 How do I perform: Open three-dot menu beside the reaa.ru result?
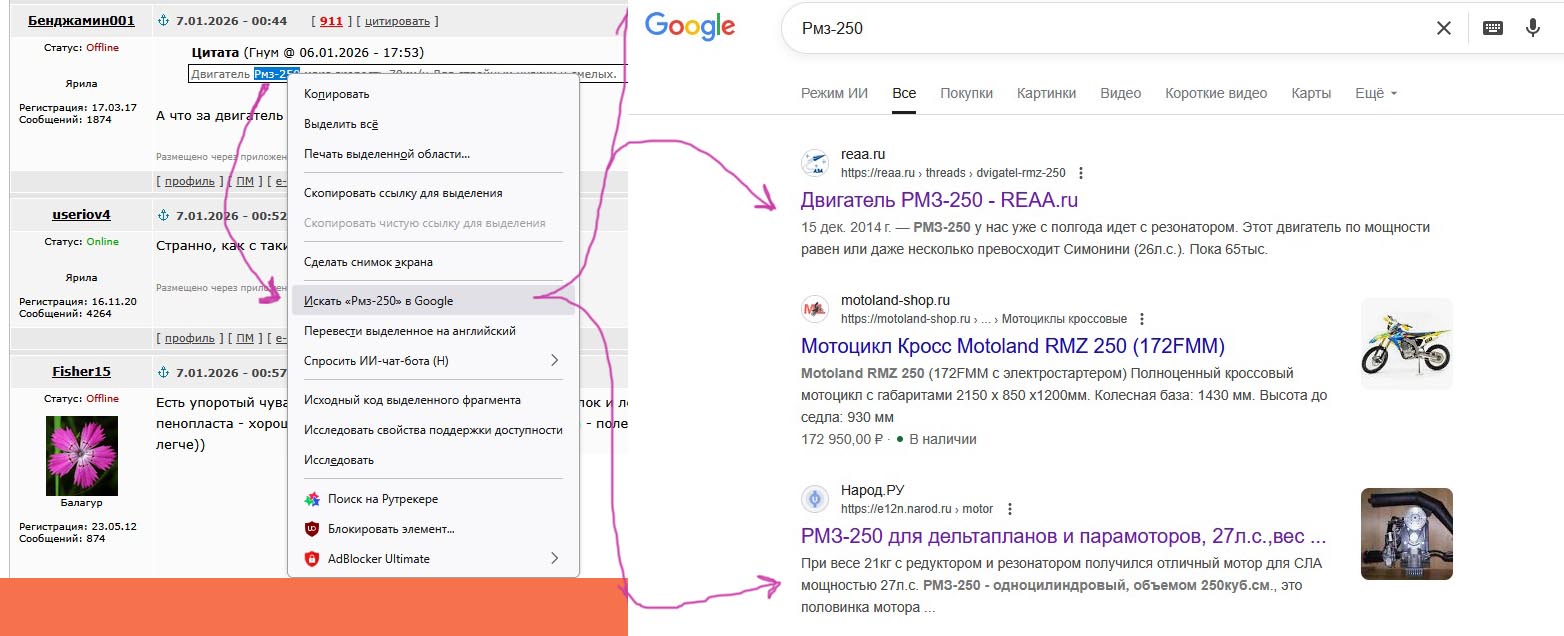(x=1080, y=173)
